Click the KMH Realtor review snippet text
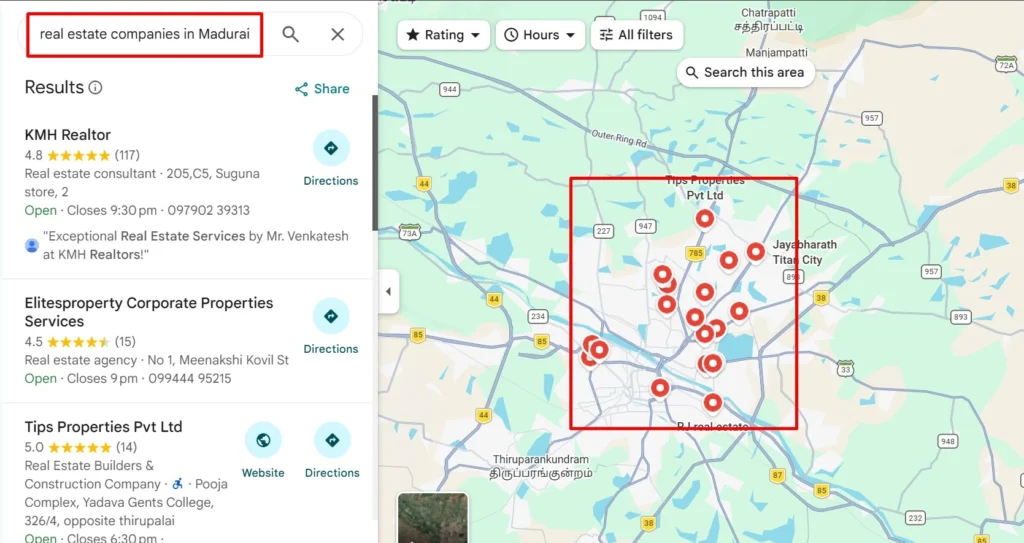Screen dimensions: 1024x543 point(196,245)
